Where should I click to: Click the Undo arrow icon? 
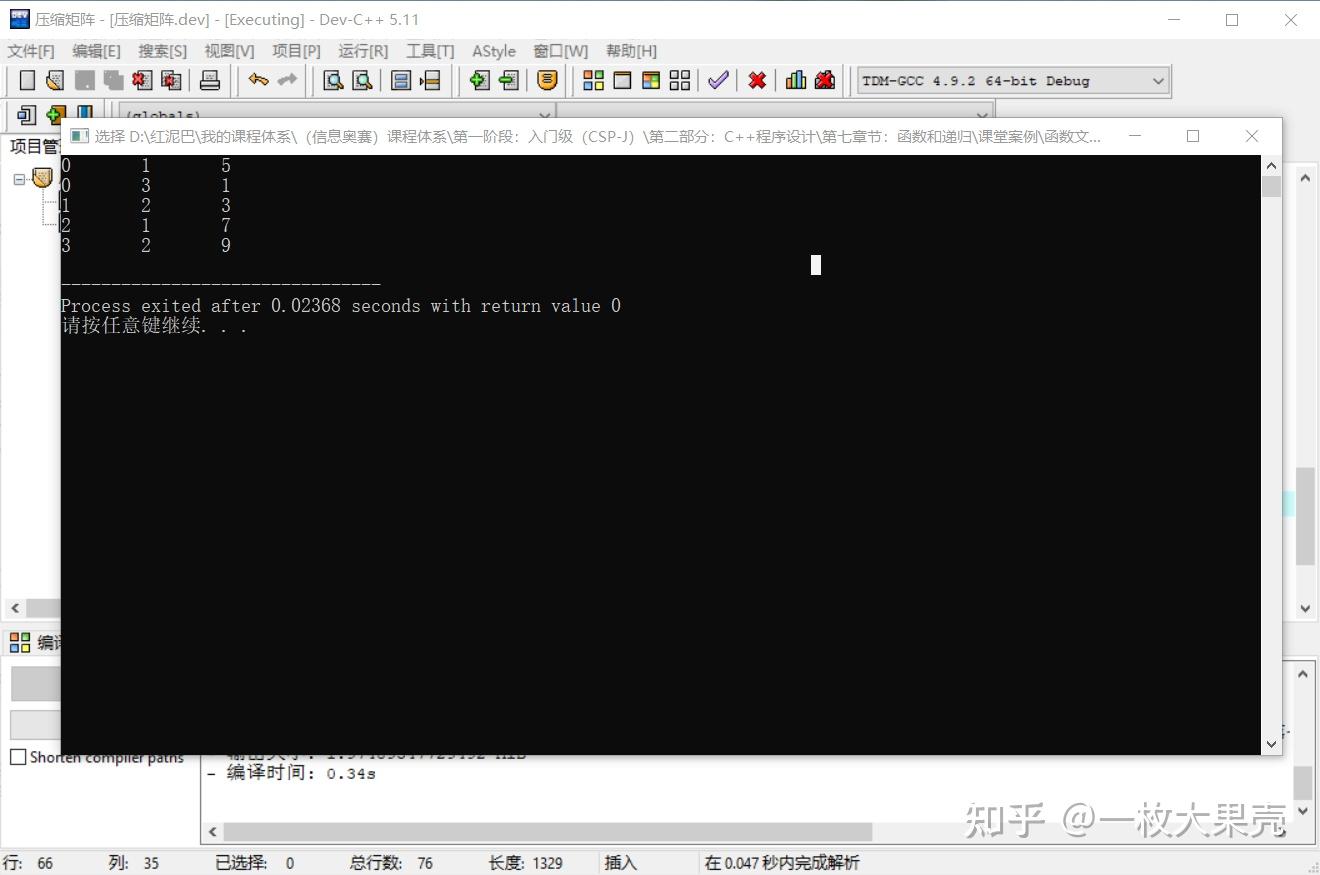coord(258,80)
